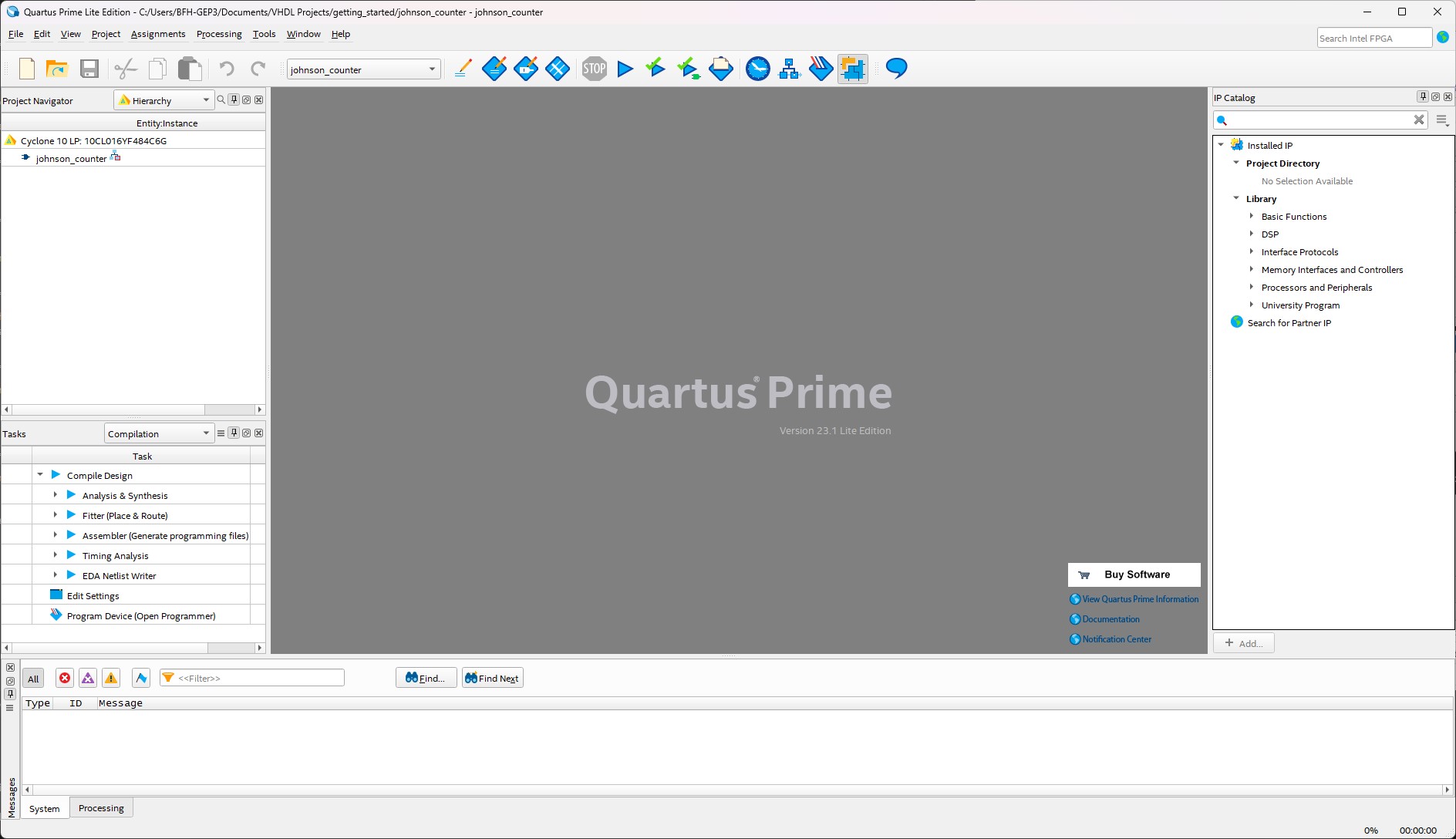Viewport: 1456px width, 839px height.
Task: Open a file with the folder icon
Action: click(57, 69)
